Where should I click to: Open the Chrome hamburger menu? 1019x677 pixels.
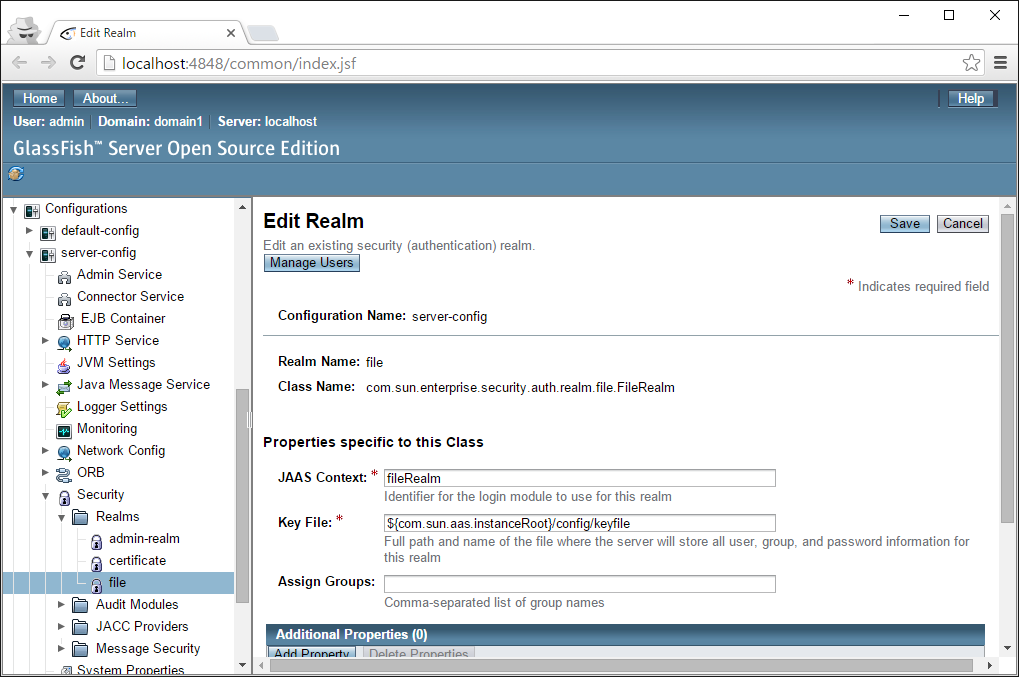click(x=1001, y=63)
